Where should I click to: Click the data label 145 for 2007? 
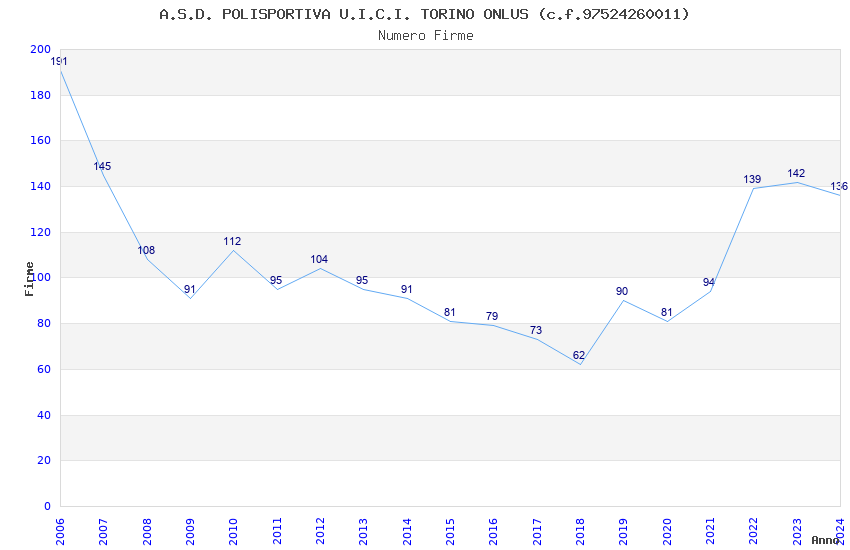[102, 166]
